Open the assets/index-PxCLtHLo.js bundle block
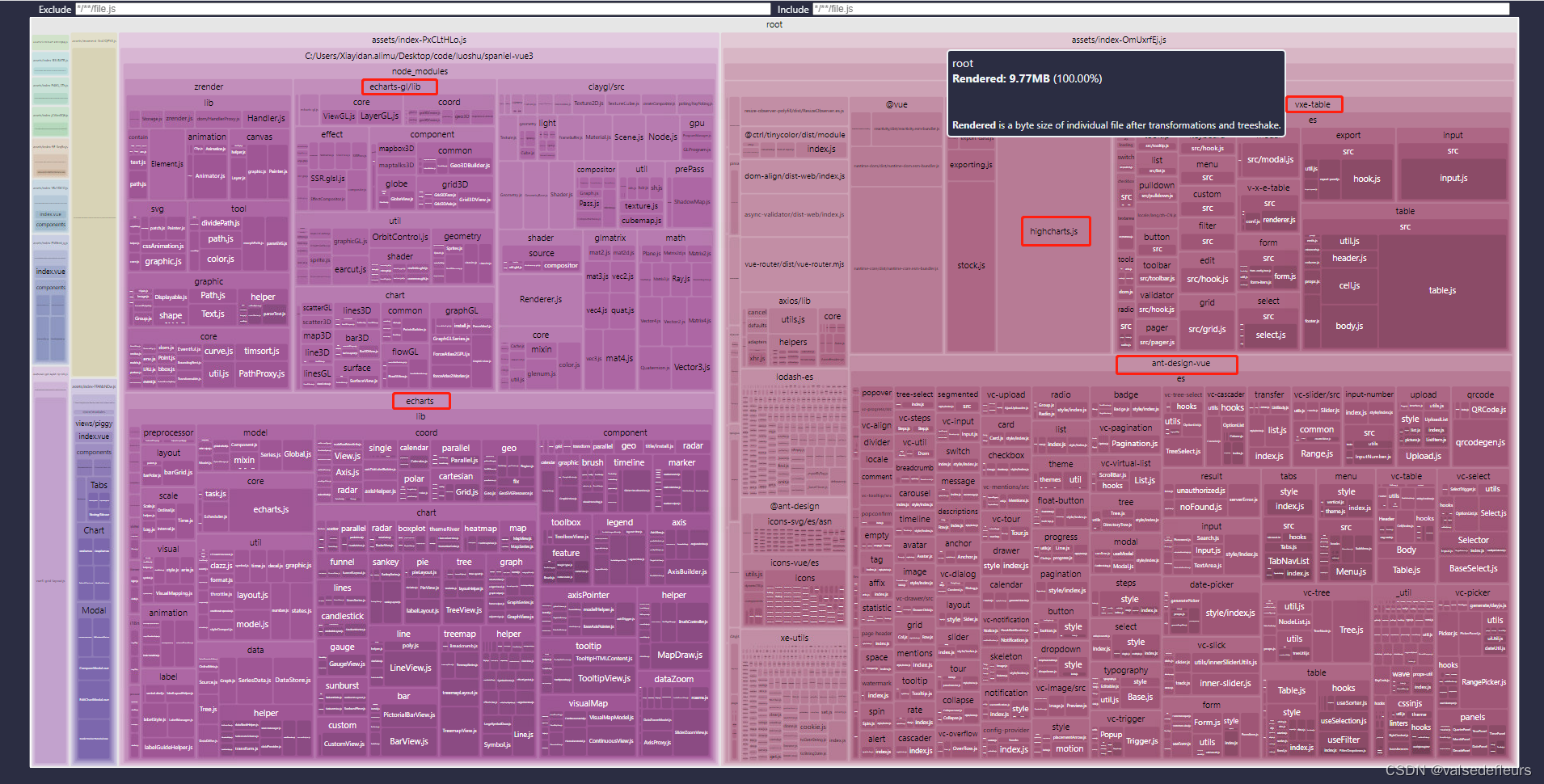The image size is (1544, 784). coord(419,40)
